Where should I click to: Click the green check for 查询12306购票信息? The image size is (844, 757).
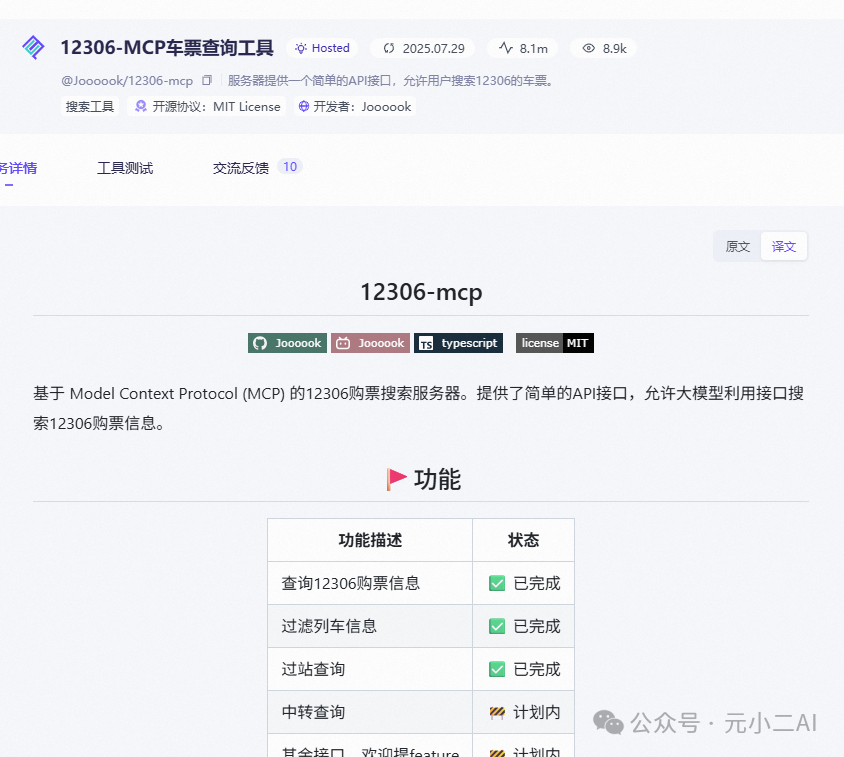pyautogui.click(x=497, y=583)
